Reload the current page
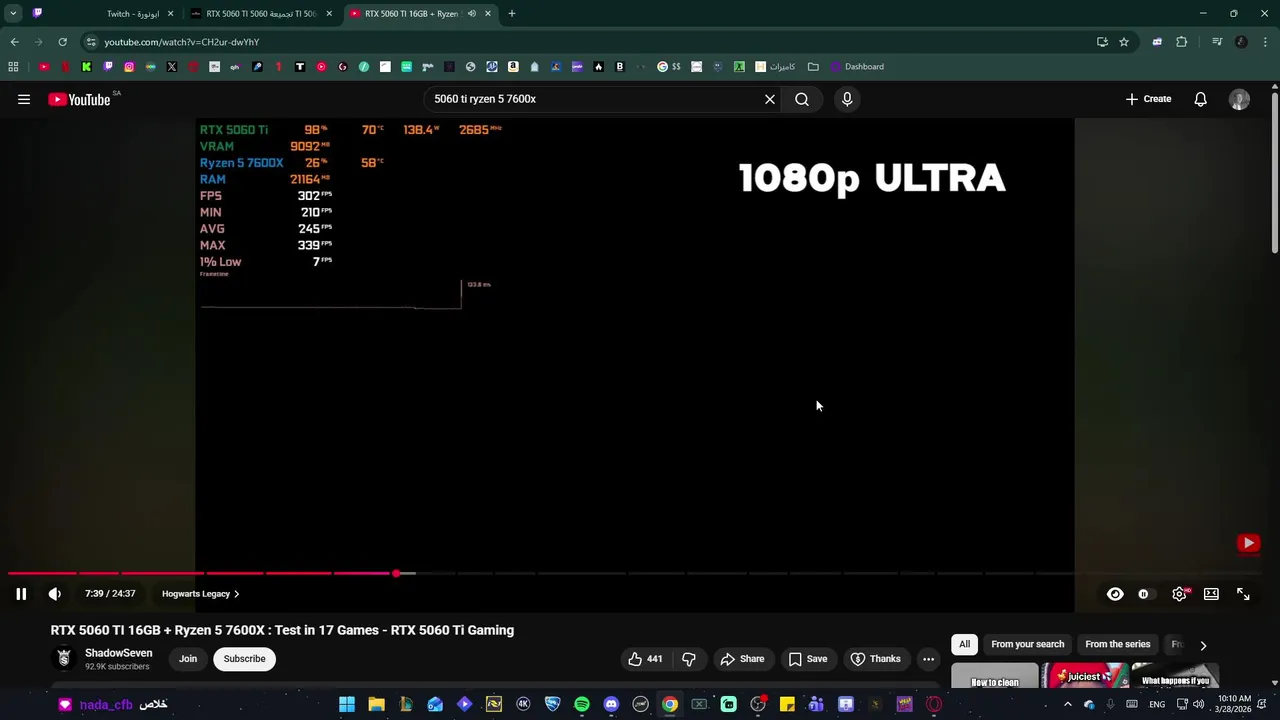Screen dimensions: 1280x720 click(62, 42)
